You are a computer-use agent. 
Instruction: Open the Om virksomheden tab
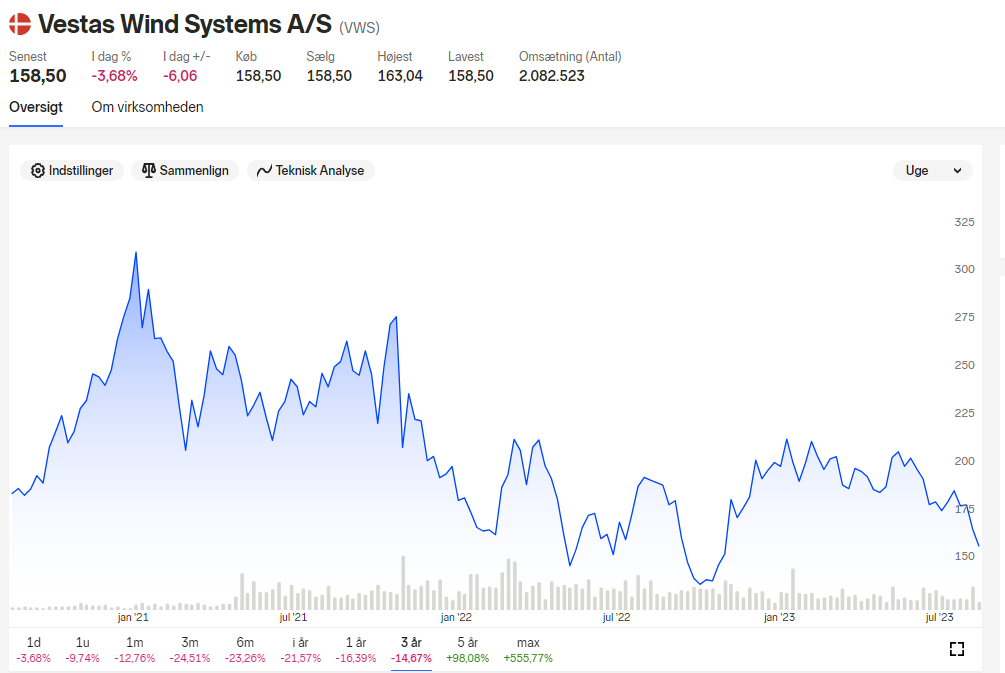click(x=147, y=107)
